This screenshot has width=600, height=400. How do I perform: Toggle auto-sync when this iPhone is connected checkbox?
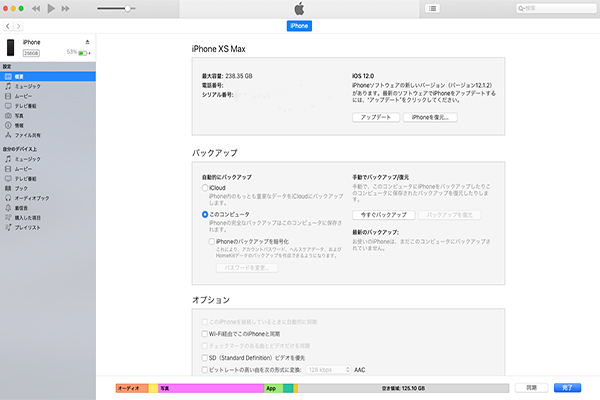coord(205,322)
